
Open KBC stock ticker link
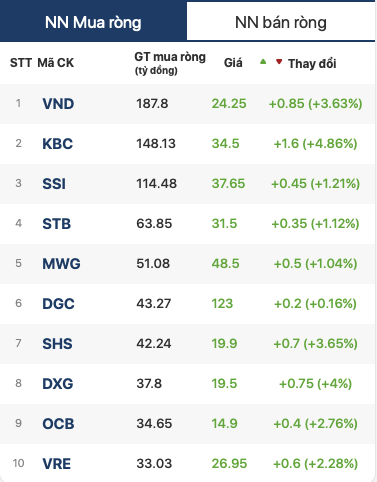coord(57,144)
